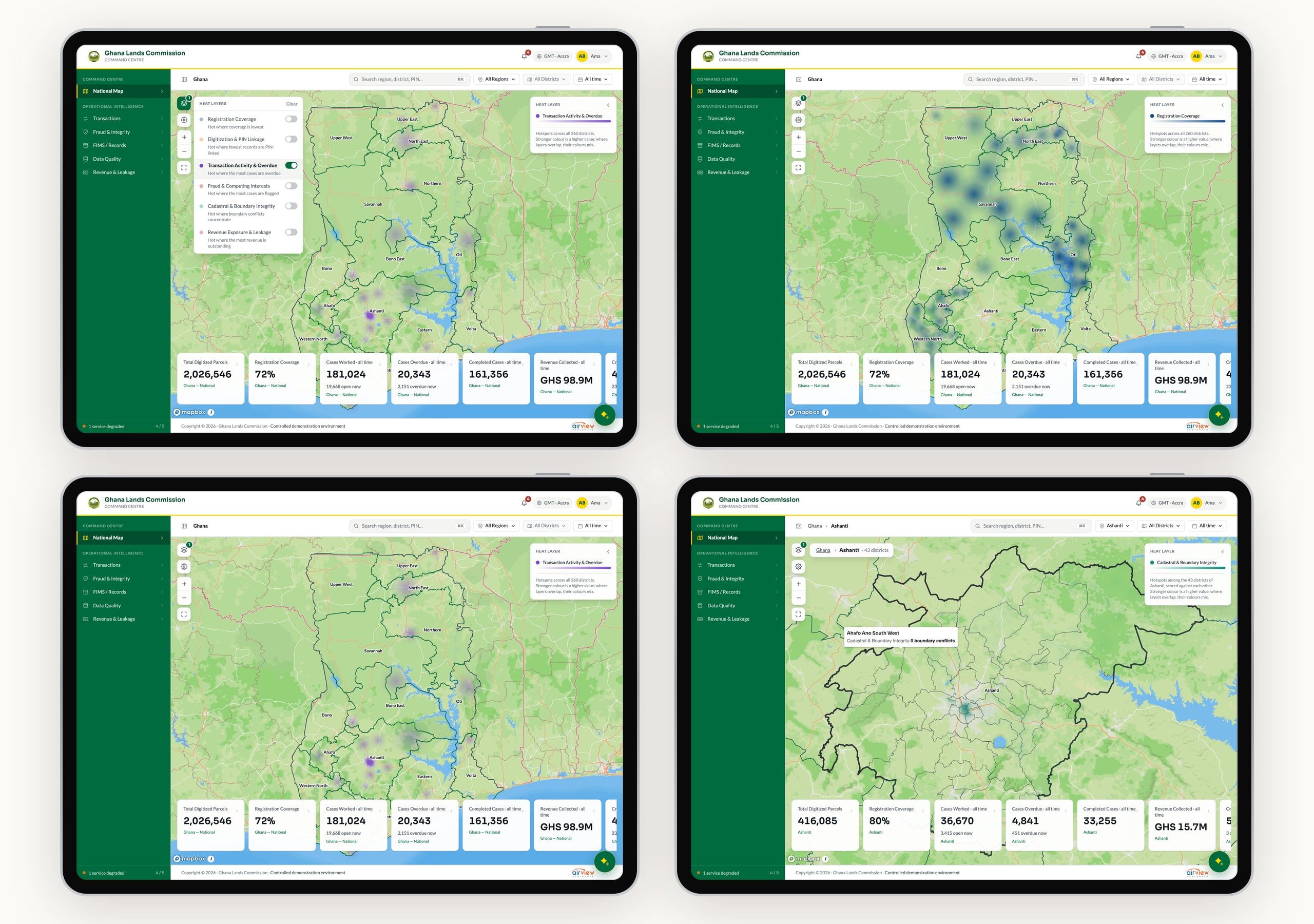1314x924 pixels.
Task: Click Mapbox info icon on Ashanti map
Action: [x=825, y=859]
